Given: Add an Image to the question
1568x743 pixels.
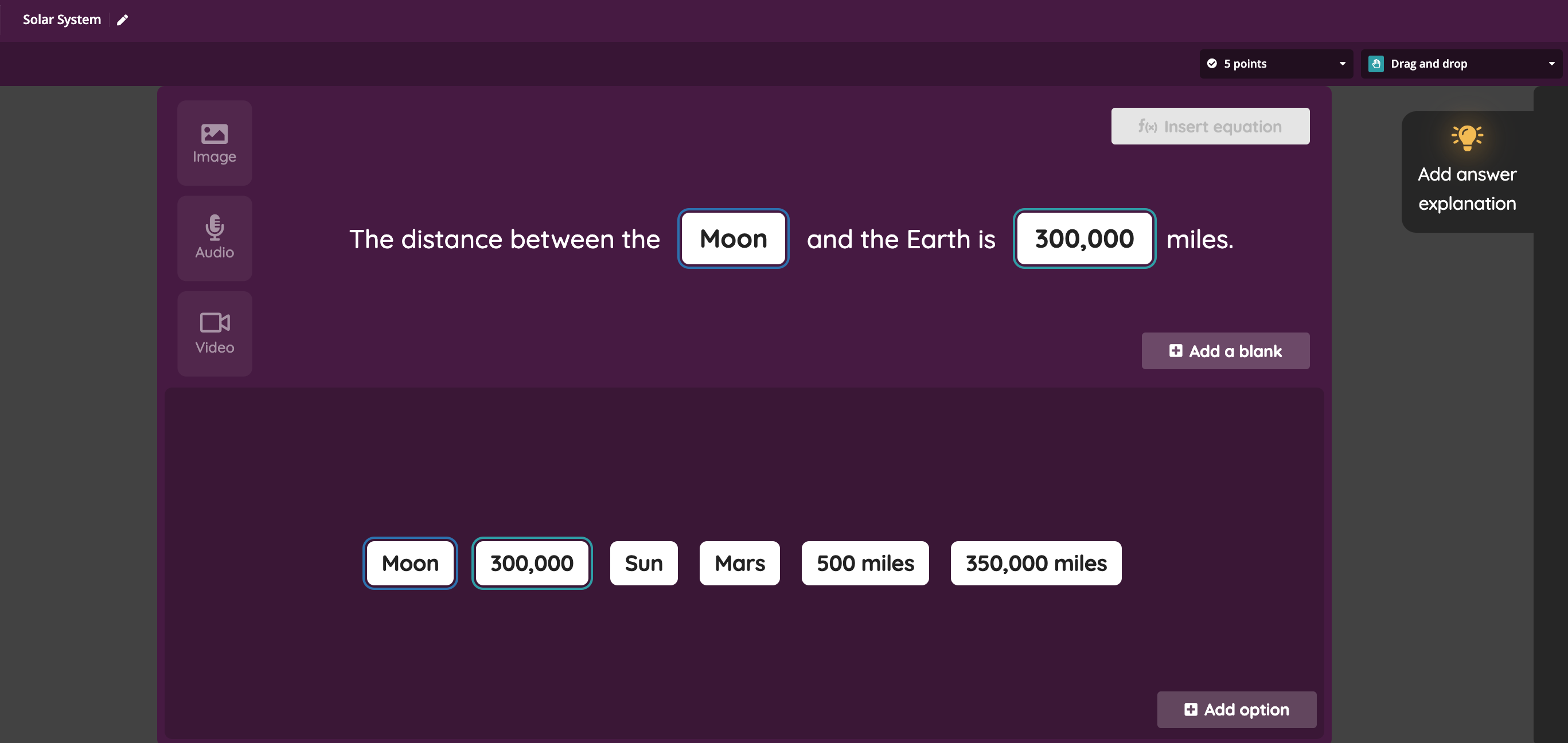Looking at the screenshot, I should (214, 143).
